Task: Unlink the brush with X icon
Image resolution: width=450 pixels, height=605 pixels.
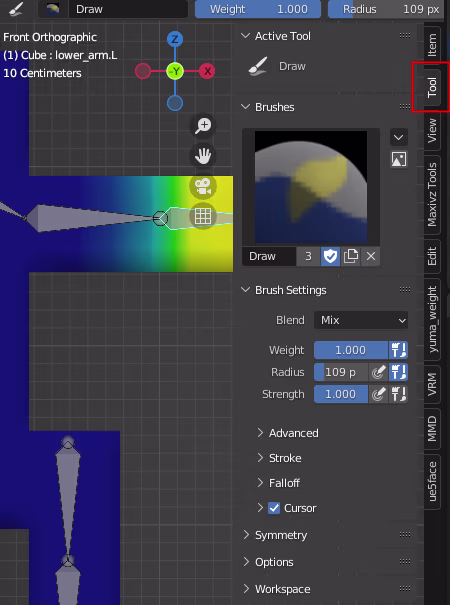Action: [371, 256]
